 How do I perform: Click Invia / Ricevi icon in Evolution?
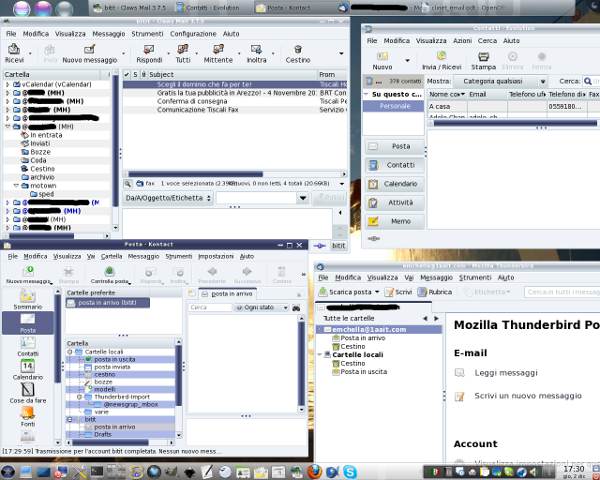pos(441,56)
